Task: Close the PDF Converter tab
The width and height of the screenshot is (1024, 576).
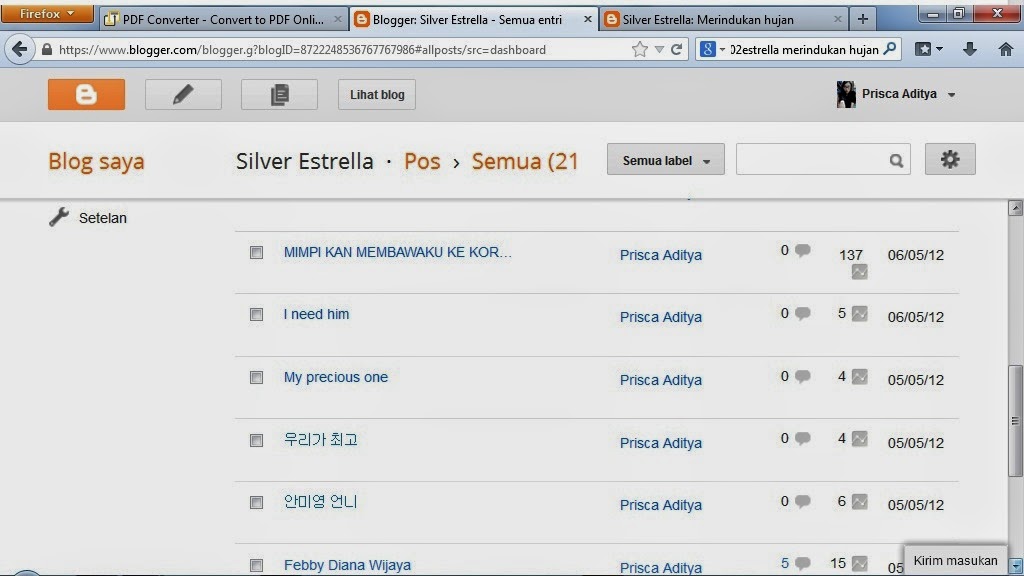Action: click(337, 20)
